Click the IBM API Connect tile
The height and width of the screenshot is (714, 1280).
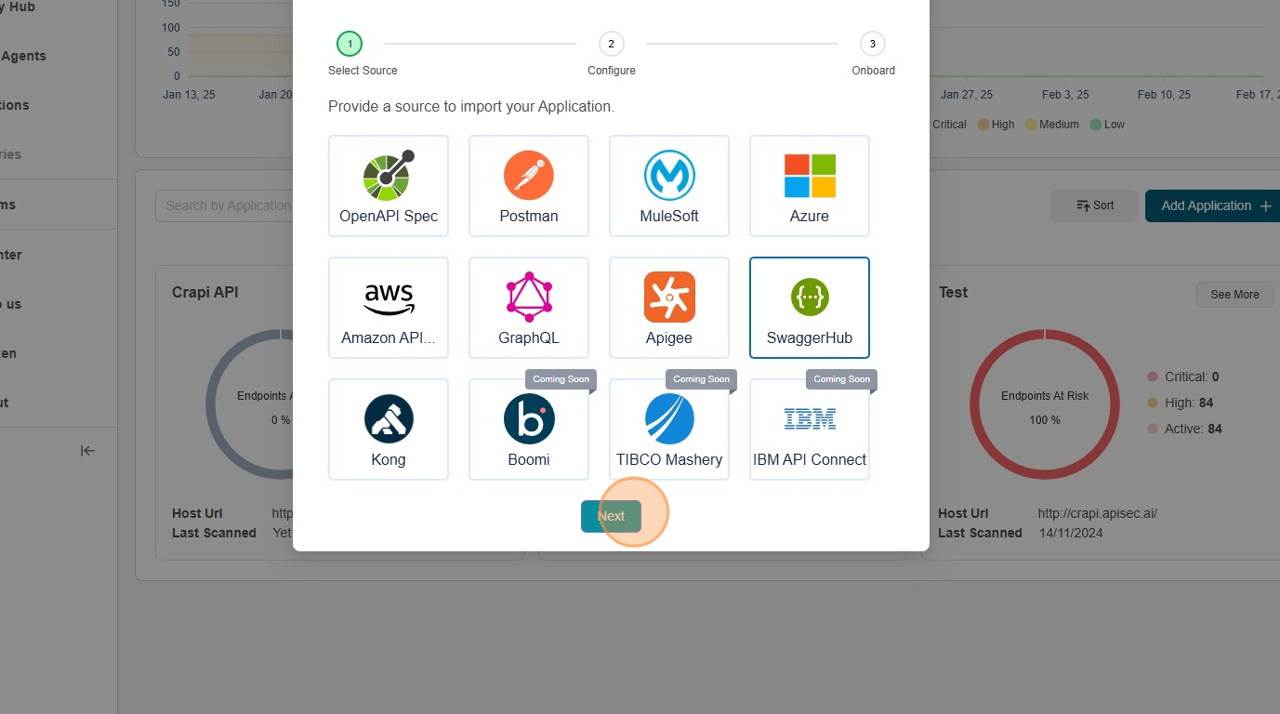[x=809, y=421]
